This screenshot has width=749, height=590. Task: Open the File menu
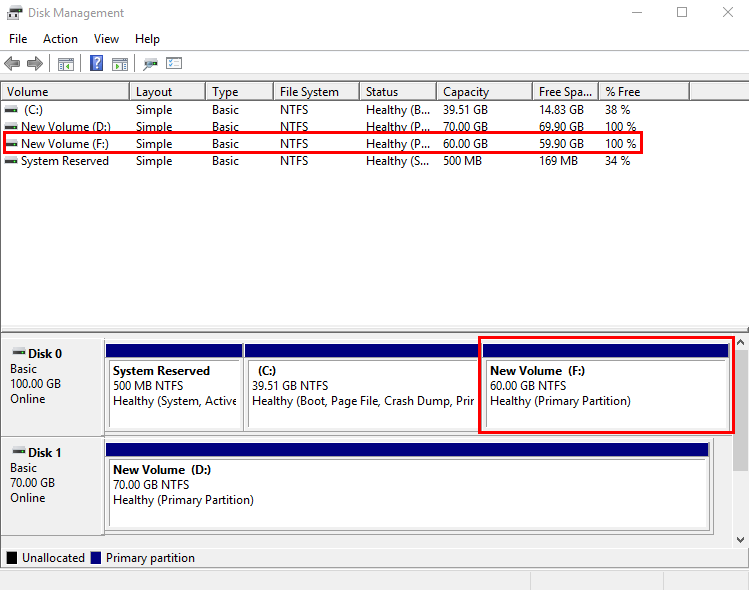click(x=18, y=39)
